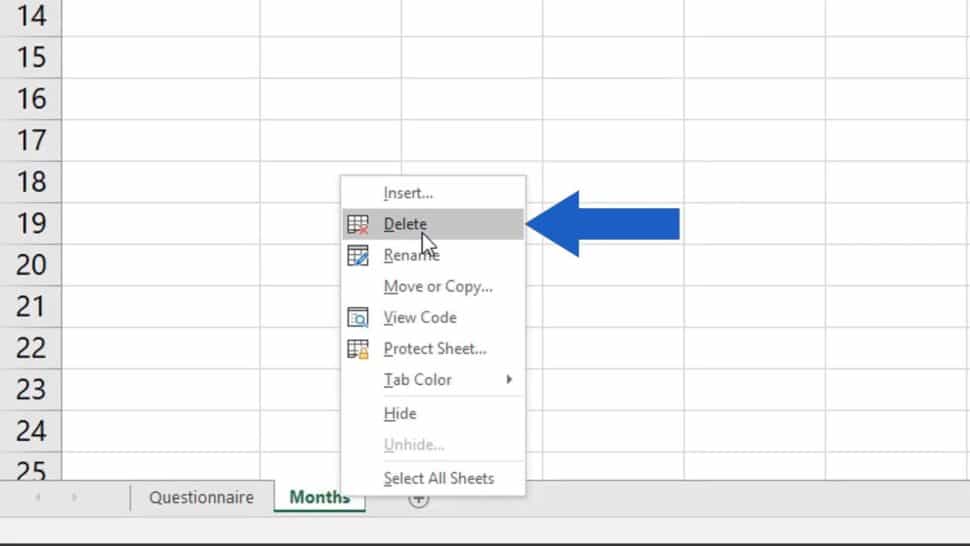Select row 21 header
Image resolution: width=970 pixels, height=546 pixels.
[31, 306]
